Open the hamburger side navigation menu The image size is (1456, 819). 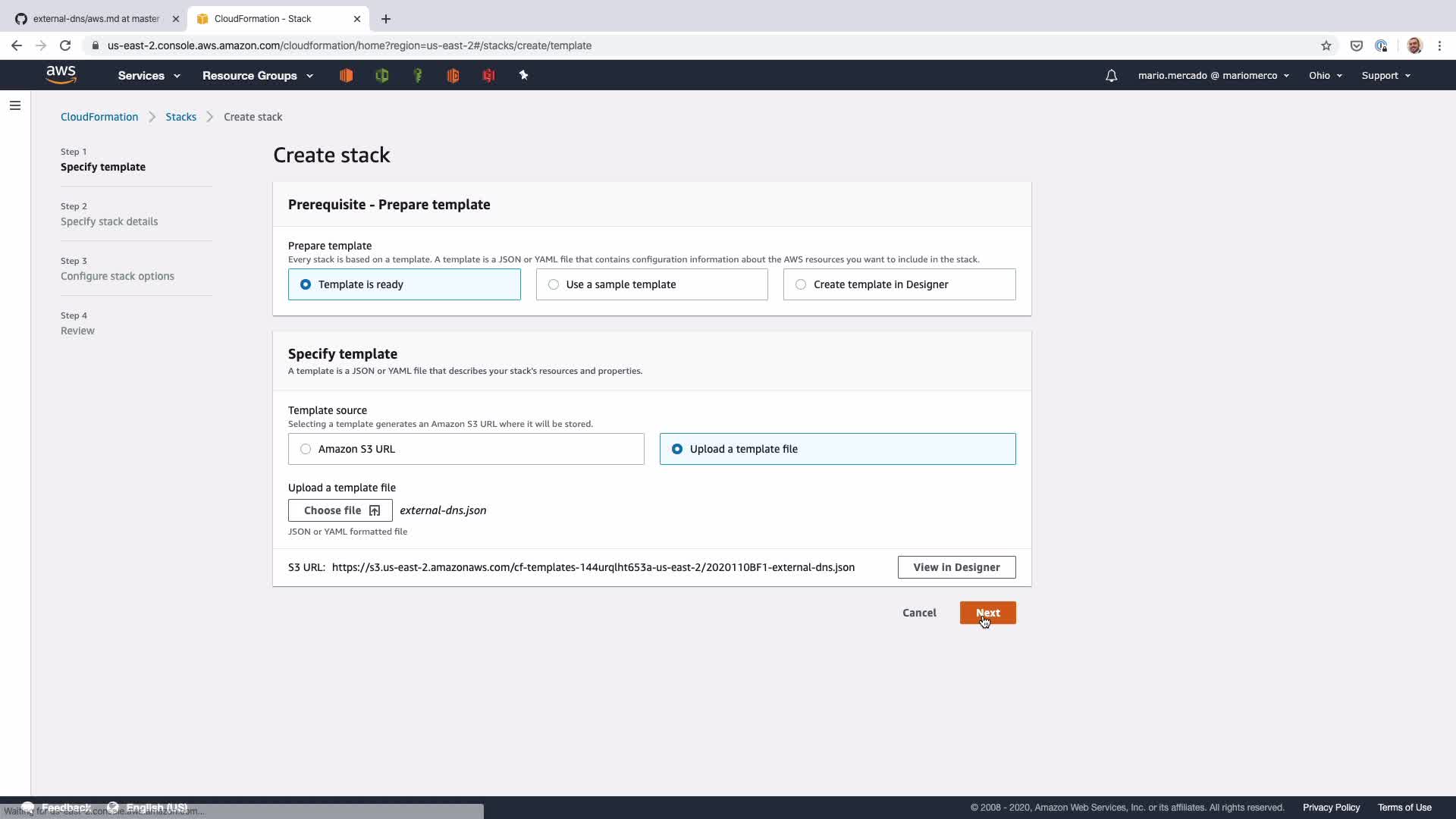pos(15,105)
